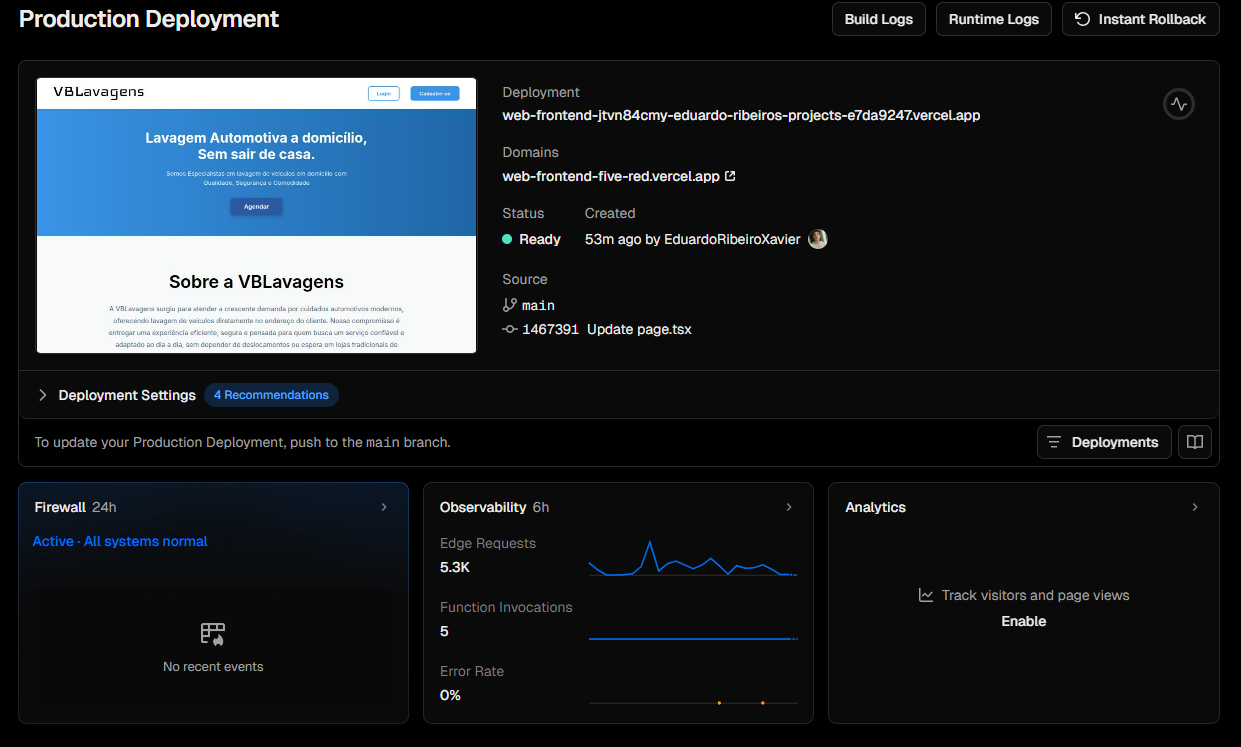1241x747 pixels.
Task: Click EduardoRibeiroXavier's profile avatar
Action: (x=817, y=238)
